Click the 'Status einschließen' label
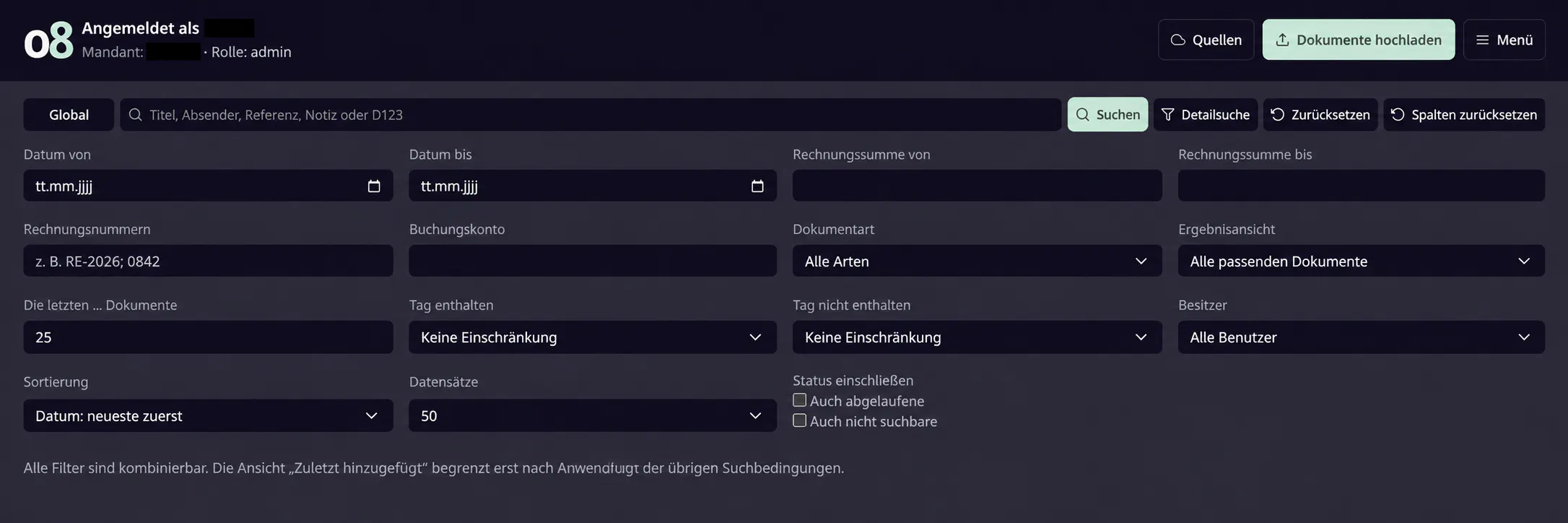Viewport: 1568px width, 523px height. (853, 380)
